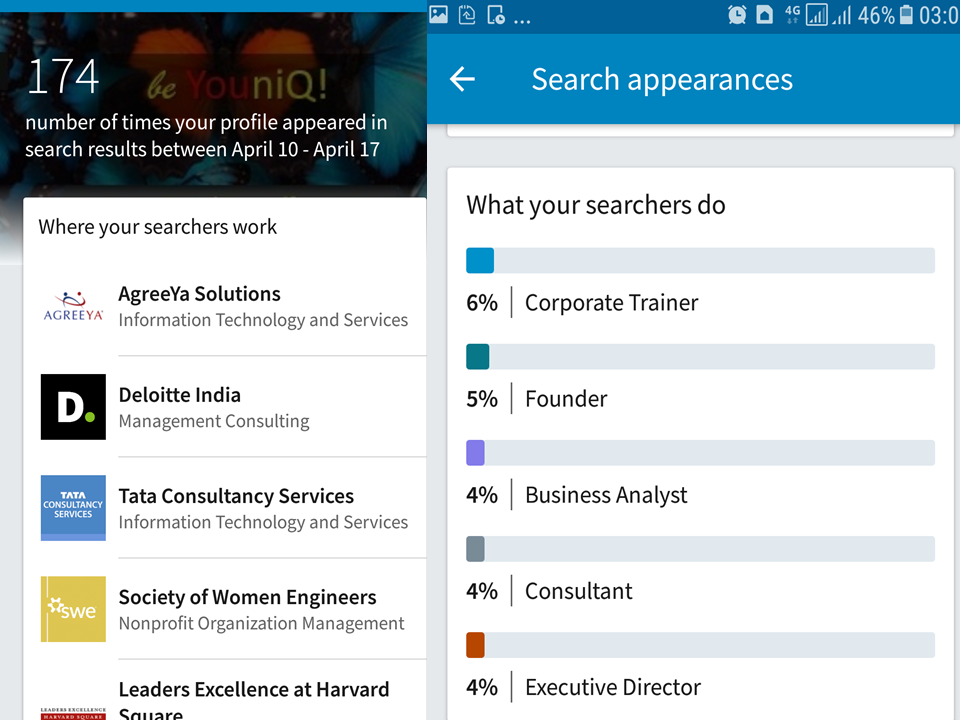The height and width of the screenshot is (720, 960).
Task: Open Tata Consultancy Services entry
Action: coord(263,508)
